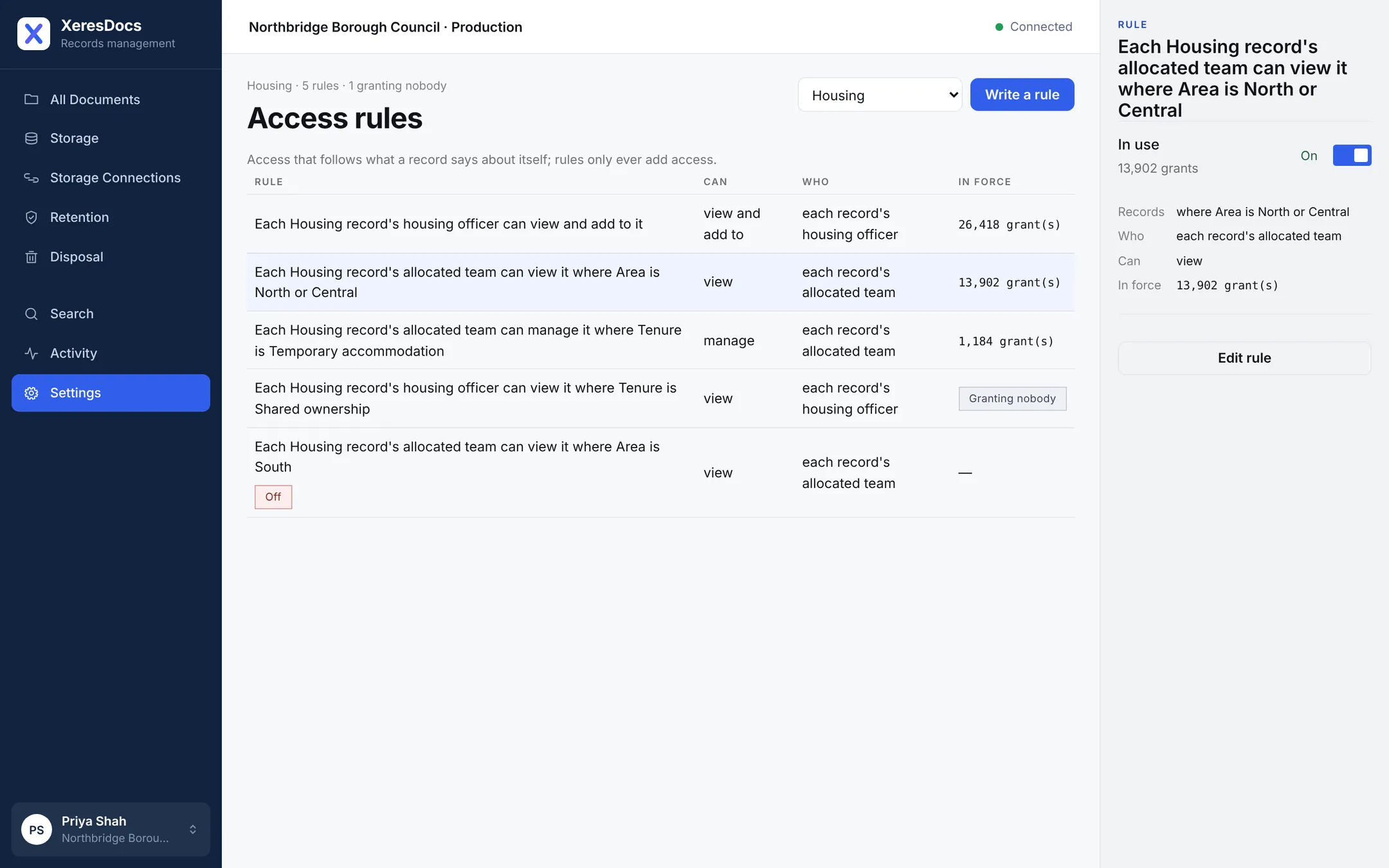
Task: Select the Temporary accommodation manage rule
Action: 660,340
